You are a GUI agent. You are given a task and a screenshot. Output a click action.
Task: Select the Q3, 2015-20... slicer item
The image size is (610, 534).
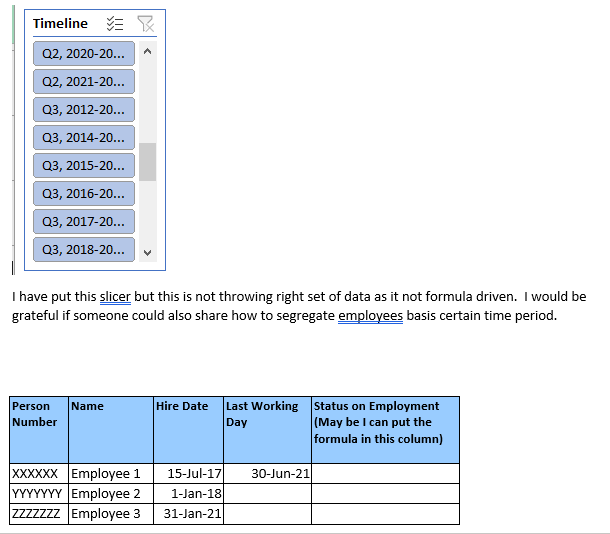[84, 166]
